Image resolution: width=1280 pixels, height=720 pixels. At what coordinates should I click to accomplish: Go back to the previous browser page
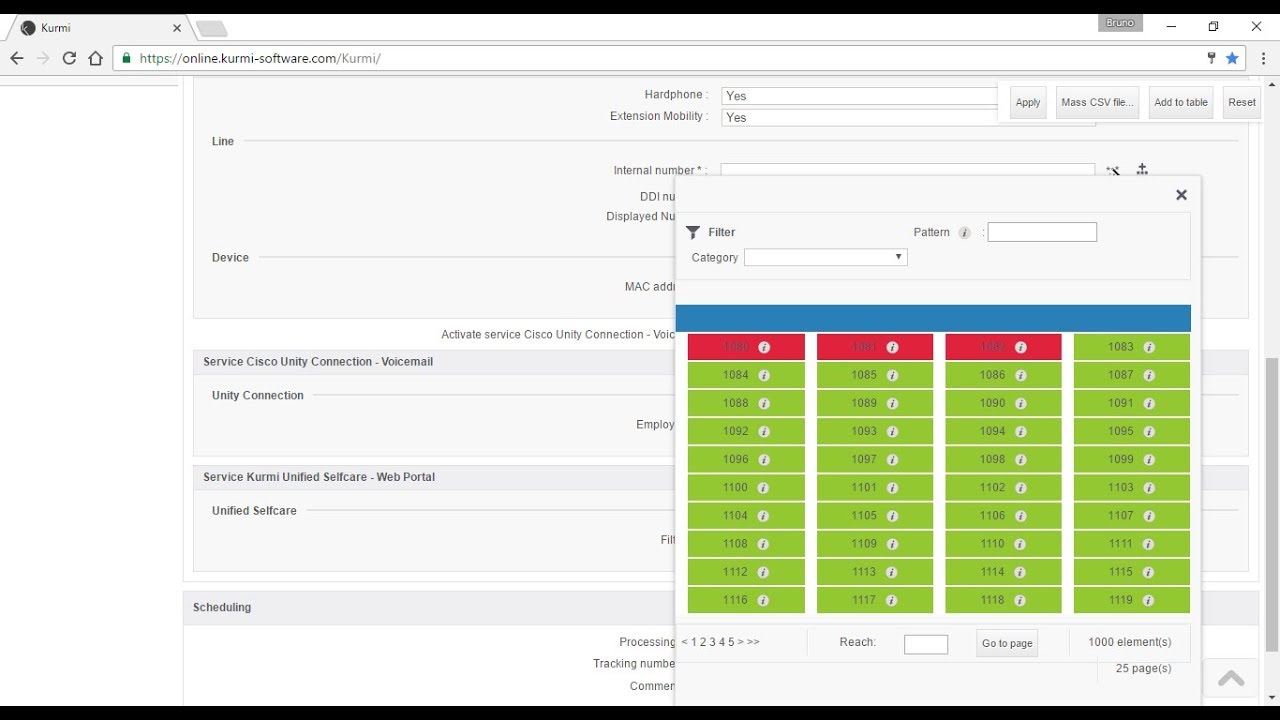pos(17,58)
